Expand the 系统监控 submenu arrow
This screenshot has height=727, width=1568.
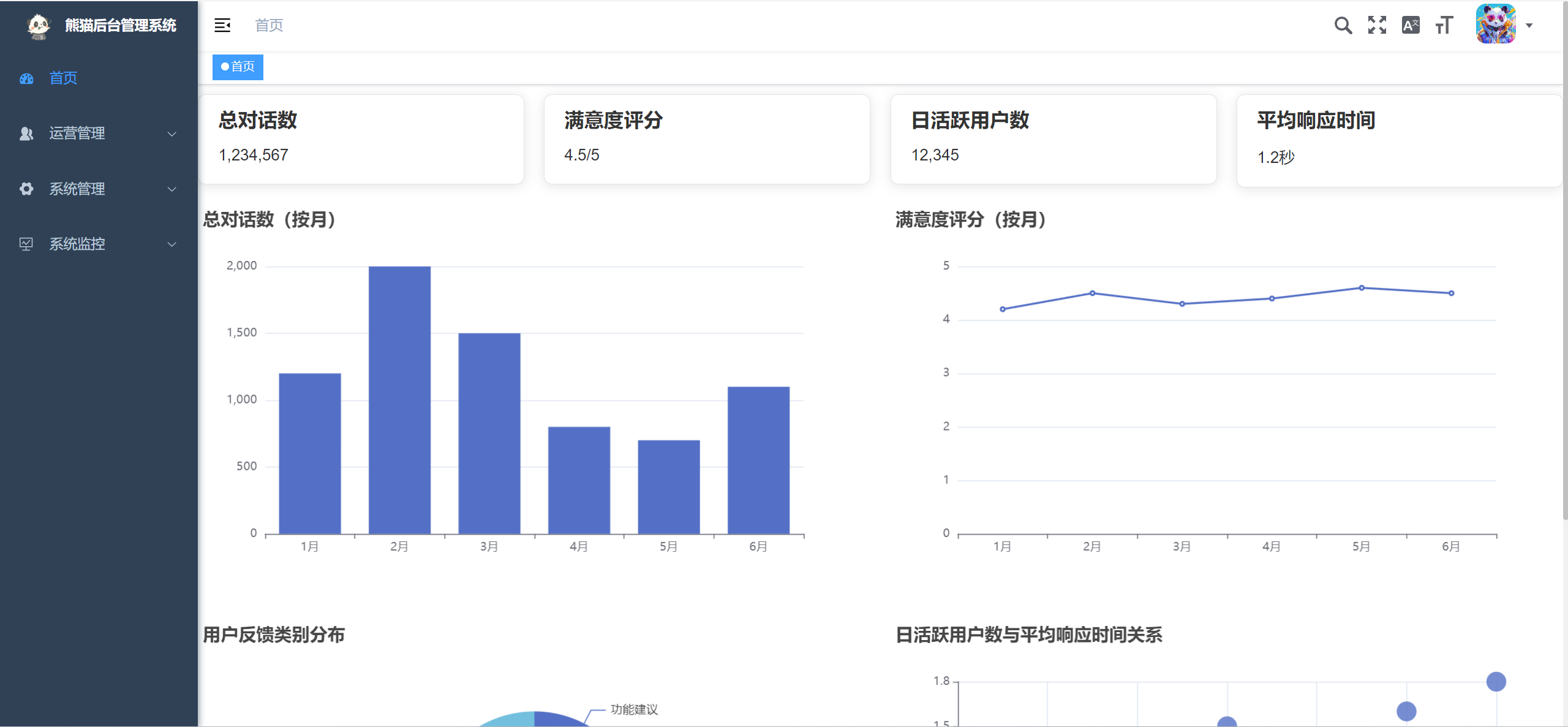pyautogui.click(x=172, y=244)
